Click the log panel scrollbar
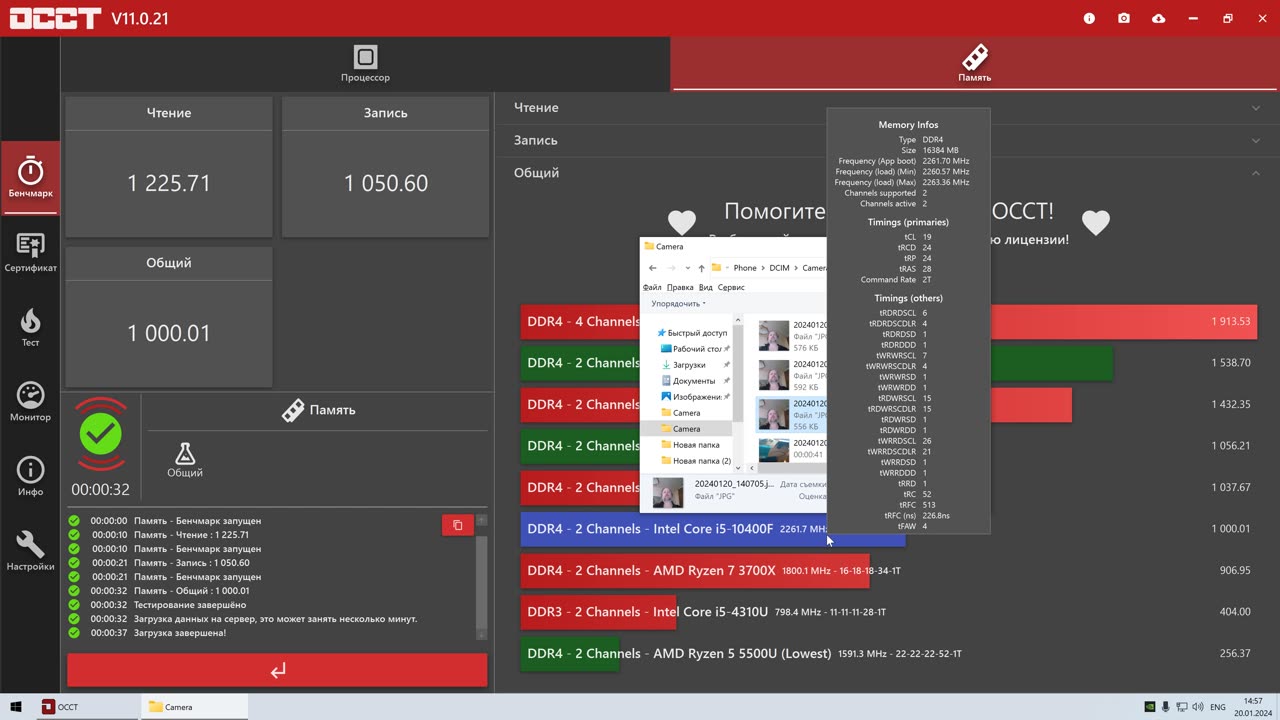The width and height of the screenshot is (1280, 720). pyautogui.click(x=481, y=582)
